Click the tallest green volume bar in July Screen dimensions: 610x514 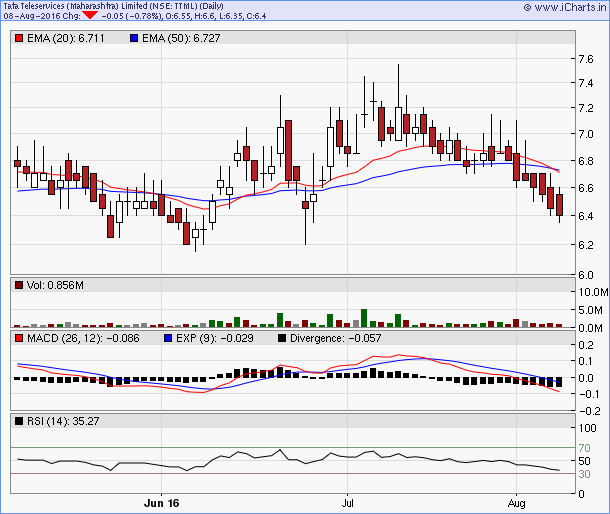click(364, 318)
